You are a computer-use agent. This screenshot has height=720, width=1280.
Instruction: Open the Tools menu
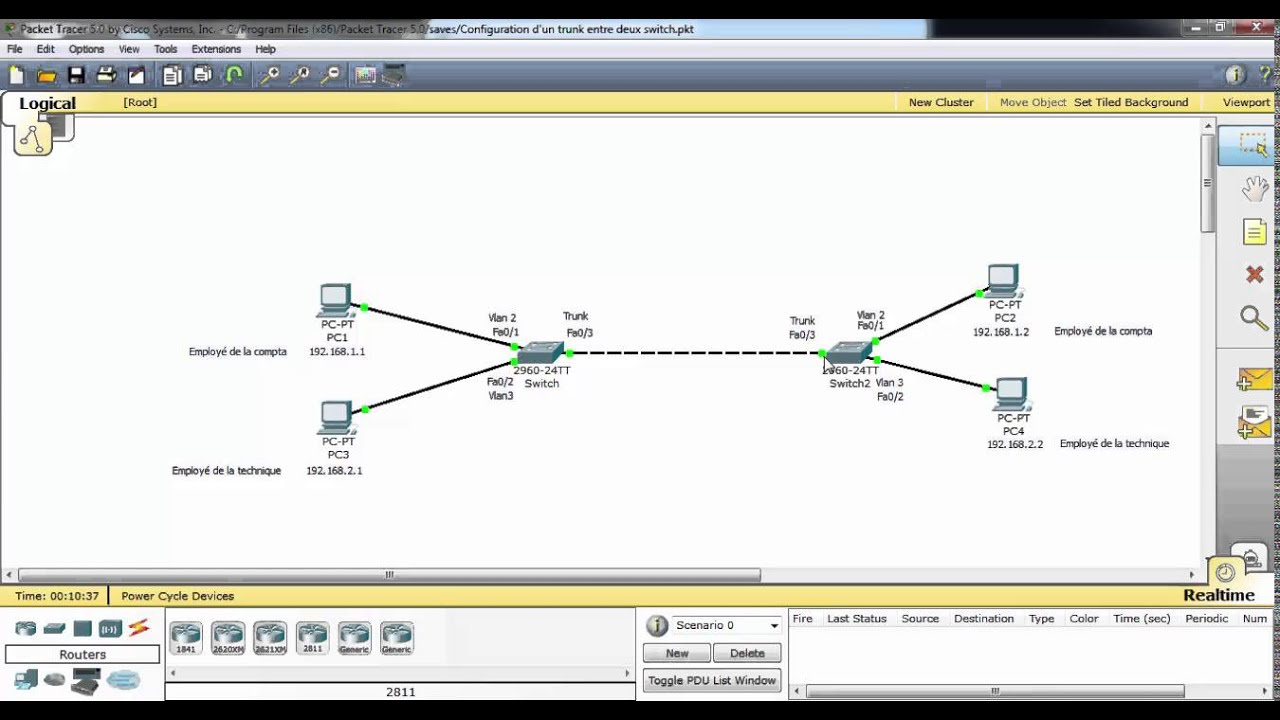click(x=166, y=49)
